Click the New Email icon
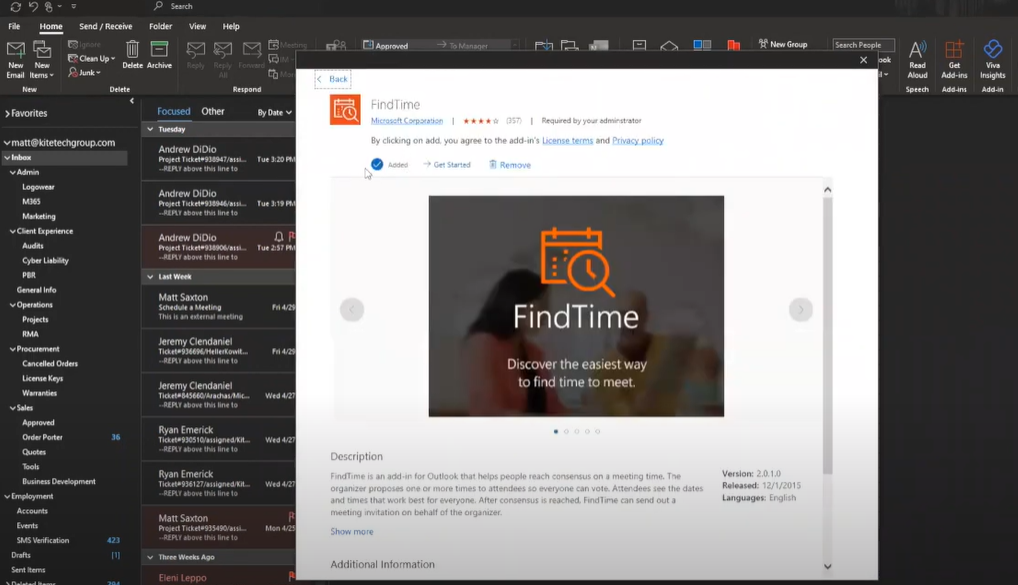This screenshot has width=1018, height=585. (16, 59)
